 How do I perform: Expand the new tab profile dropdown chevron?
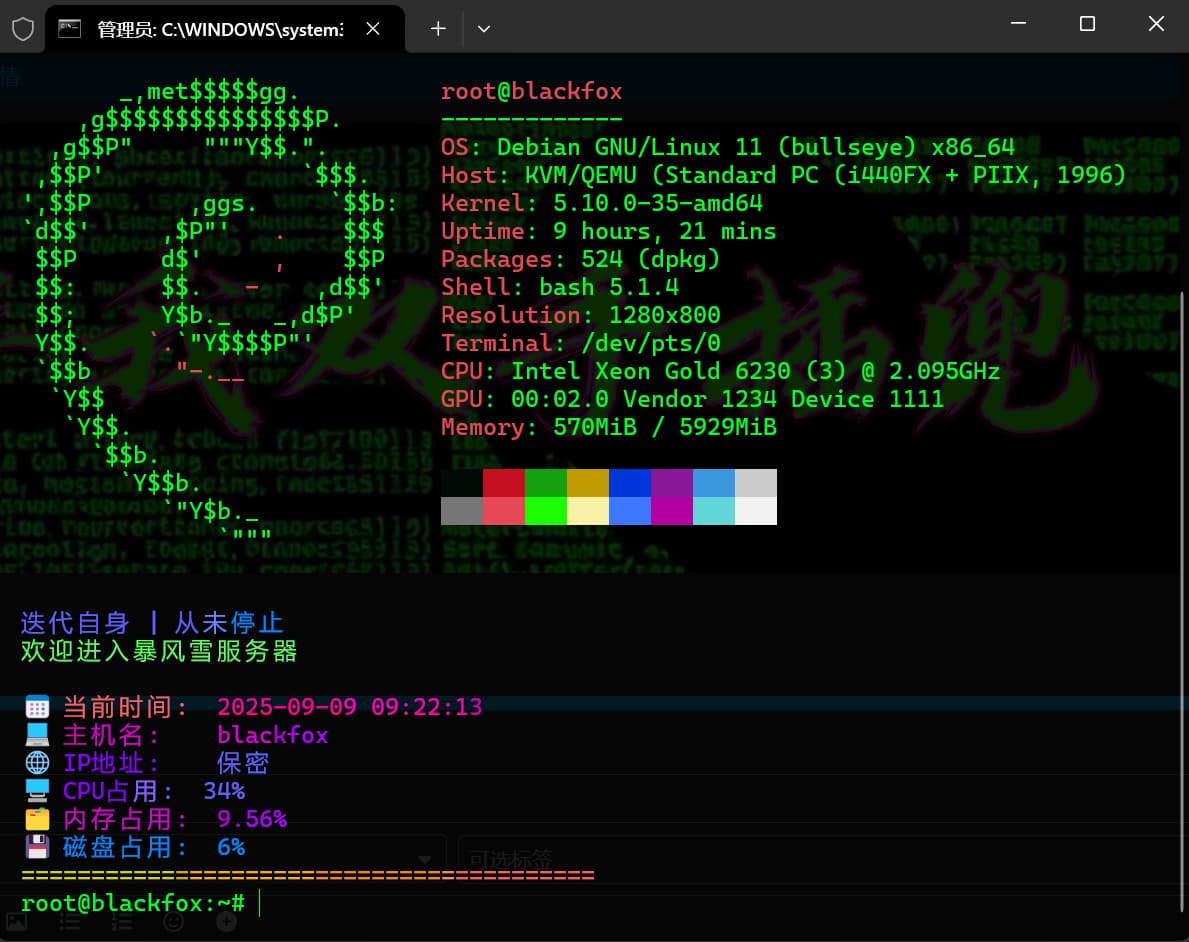click(484, 29)
